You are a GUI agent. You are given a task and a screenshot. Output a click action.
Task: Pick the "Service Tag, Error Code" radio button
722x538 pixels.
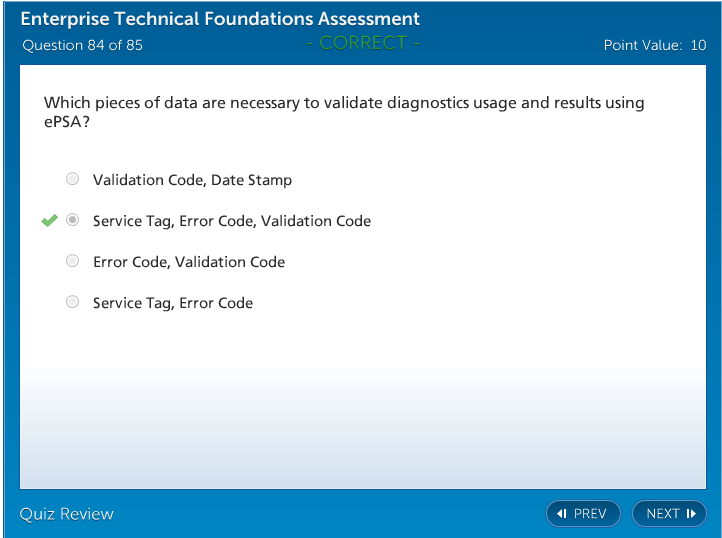(x=72, y=302)
